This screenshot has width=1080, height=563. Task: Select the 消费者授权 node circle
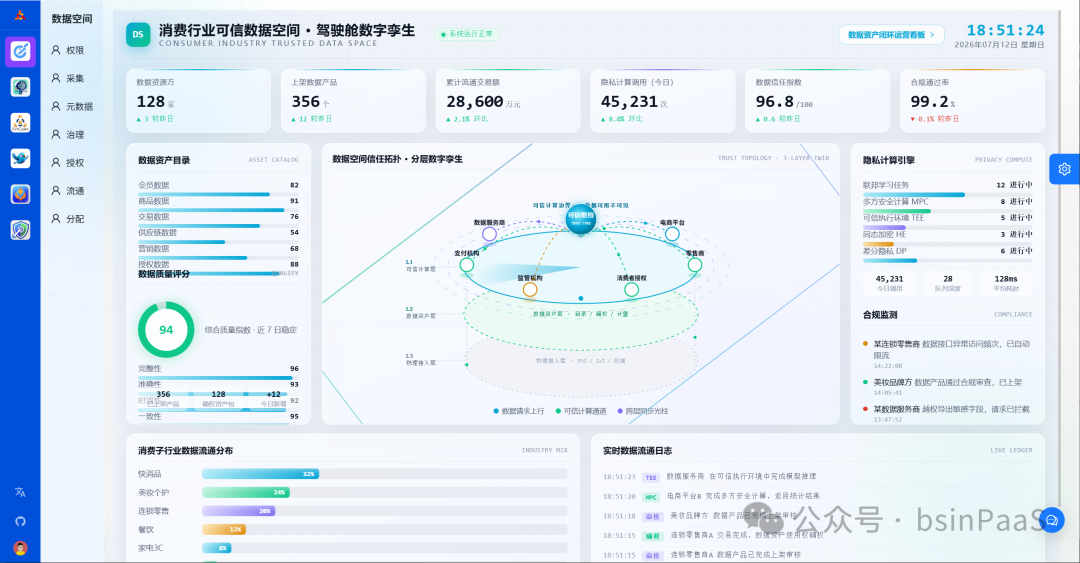pos(631,289)
